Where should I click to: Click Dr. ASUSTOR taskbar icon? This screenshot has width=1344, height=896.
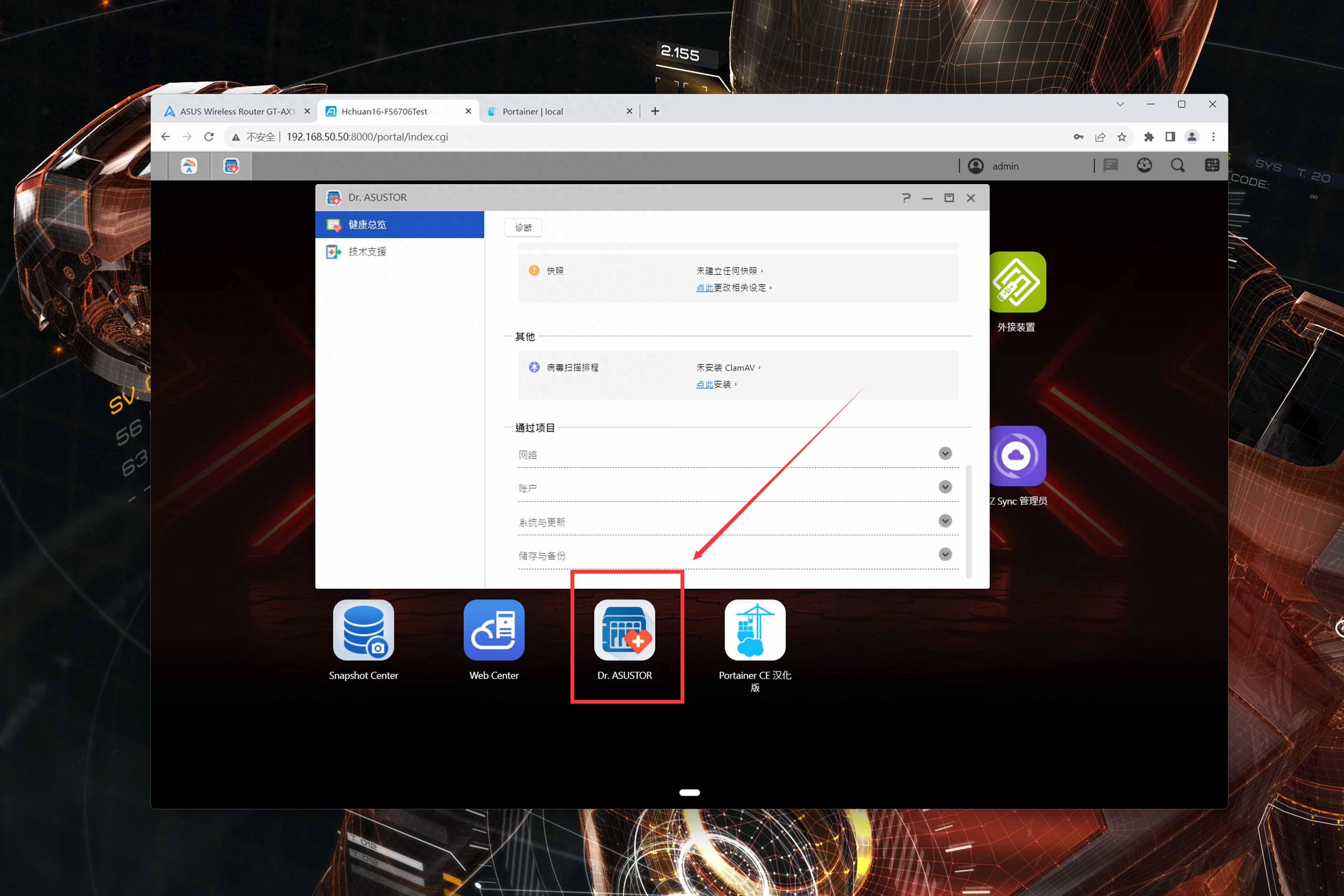tap(231, 166)
